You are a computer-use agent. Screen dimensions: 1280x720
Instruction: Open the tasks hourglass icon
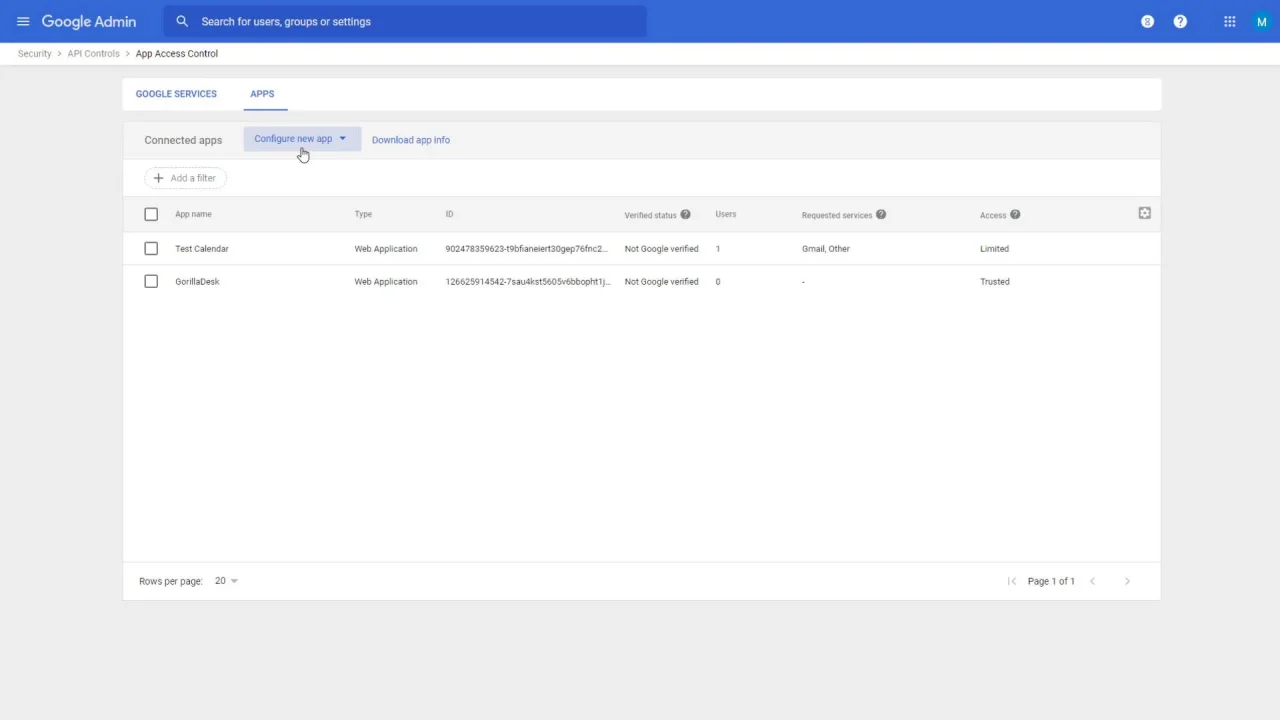tap(1147, 21)
